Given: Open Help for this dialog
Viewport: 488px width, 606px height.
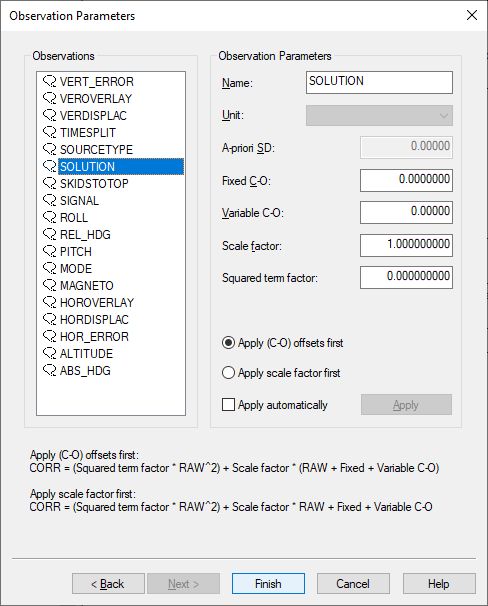Looking at the screenshot, I should 439,584.
